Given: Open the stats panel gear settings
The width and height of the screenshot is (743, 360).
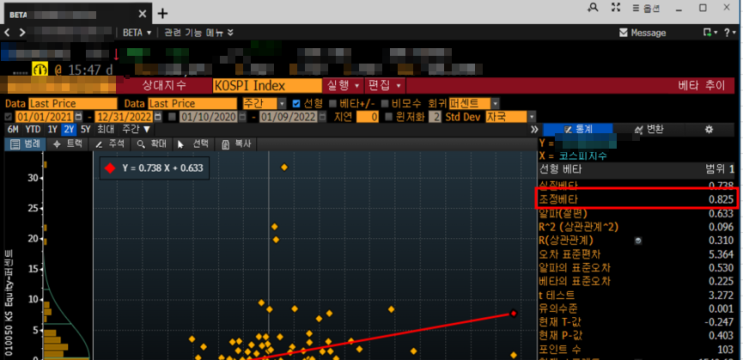Looking at the screenshot, I should point(709,129).
